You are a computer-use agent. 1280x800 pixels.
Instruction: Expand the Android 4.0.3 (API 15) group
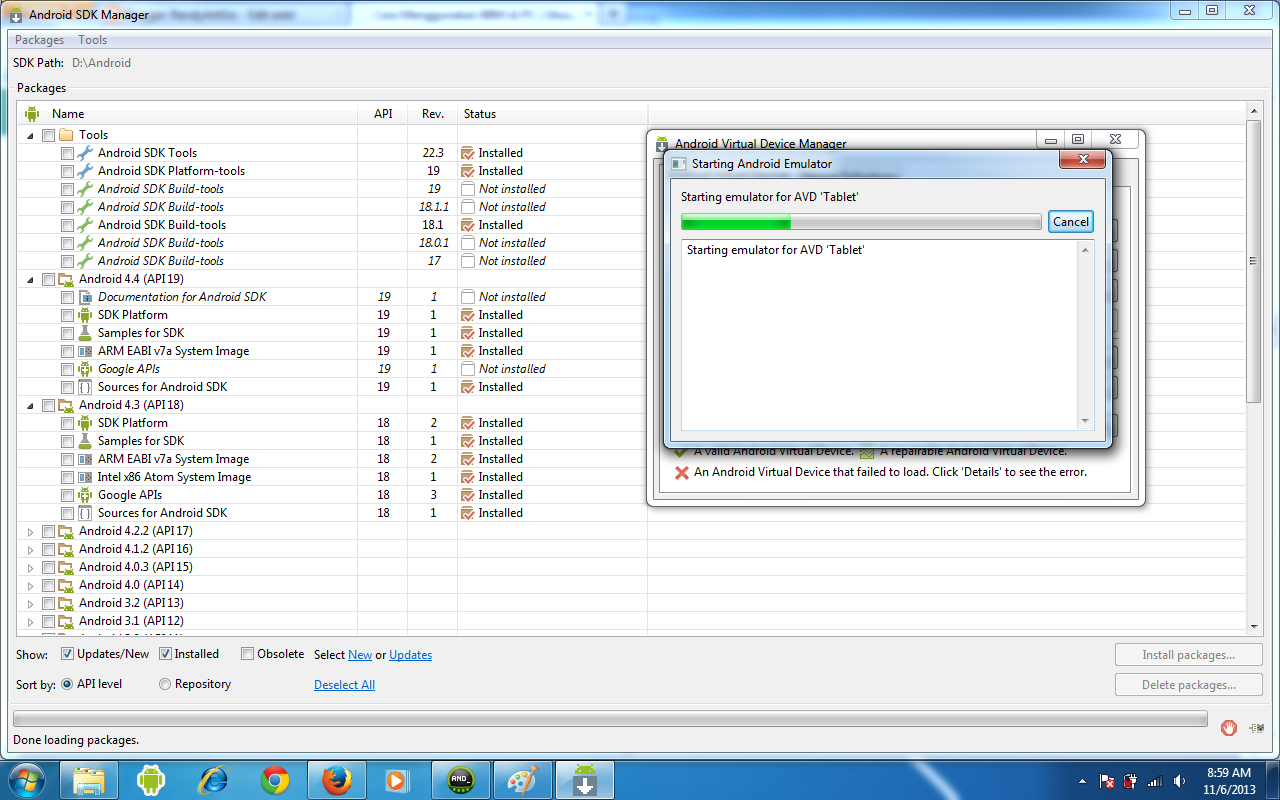(30, 567)
